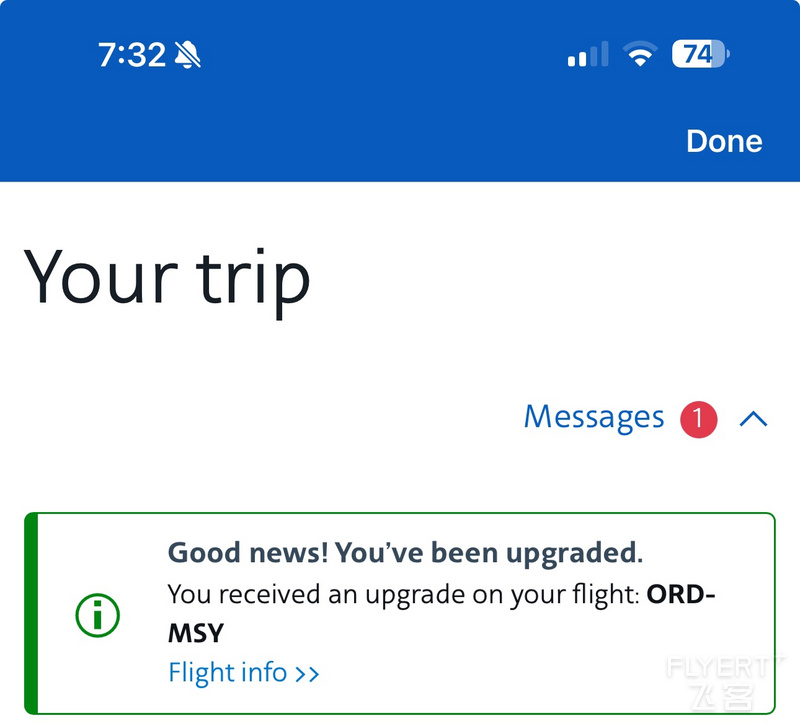
Task: Tap the Wi-Fi status icon
Action: tap(640, 54)
